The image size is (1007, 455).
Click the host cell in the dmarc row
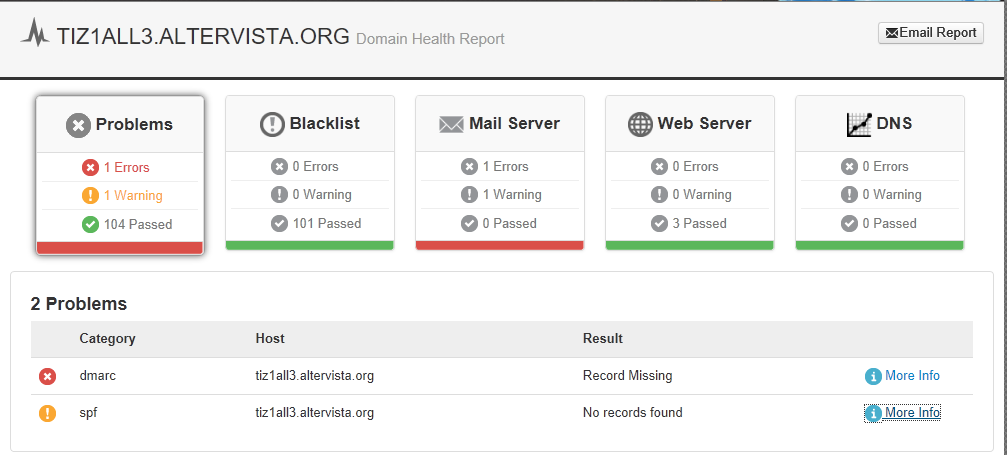click(x=315, y=376)
